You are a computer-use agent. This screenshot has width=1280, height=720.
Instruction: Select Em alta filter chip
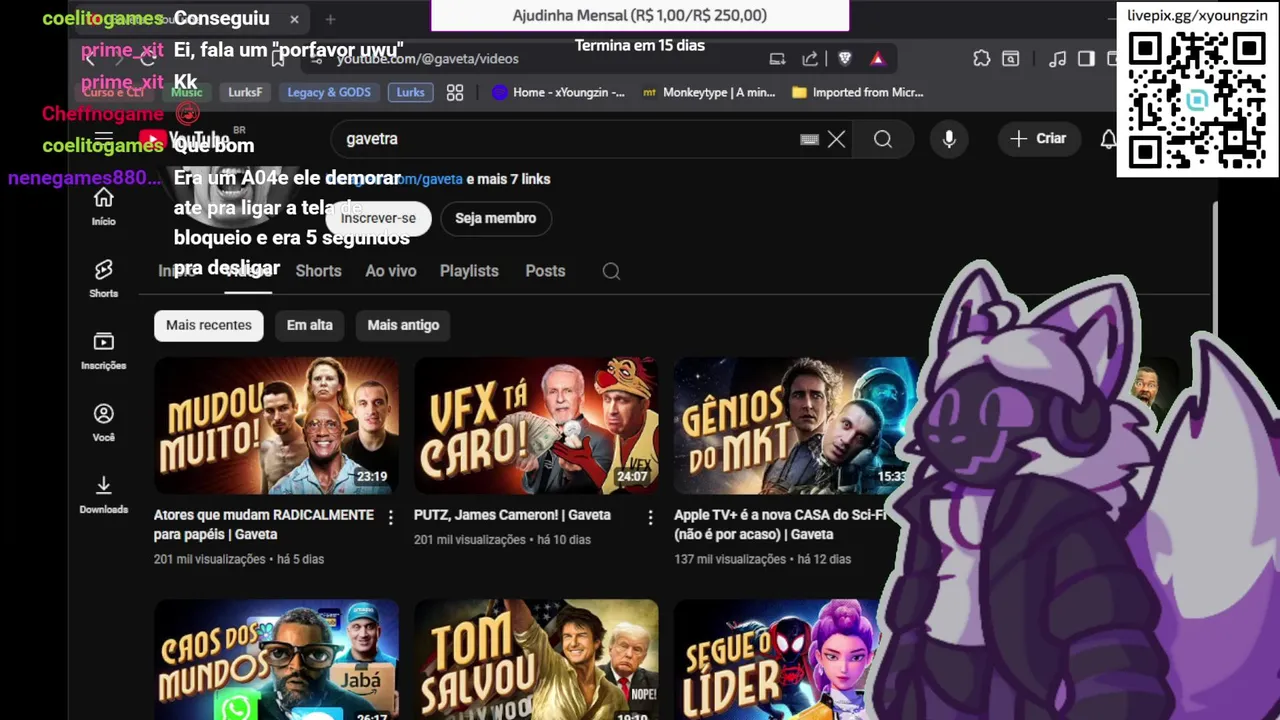(310, 325)
